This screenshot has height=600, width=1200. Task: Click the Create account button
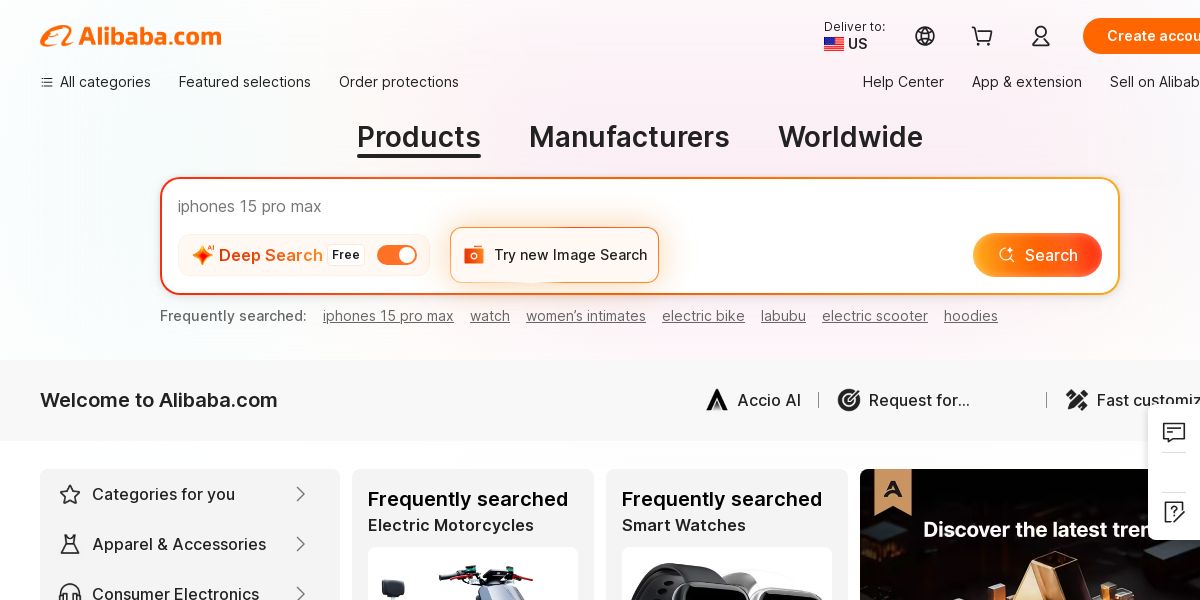click(x=1142, y=36)
